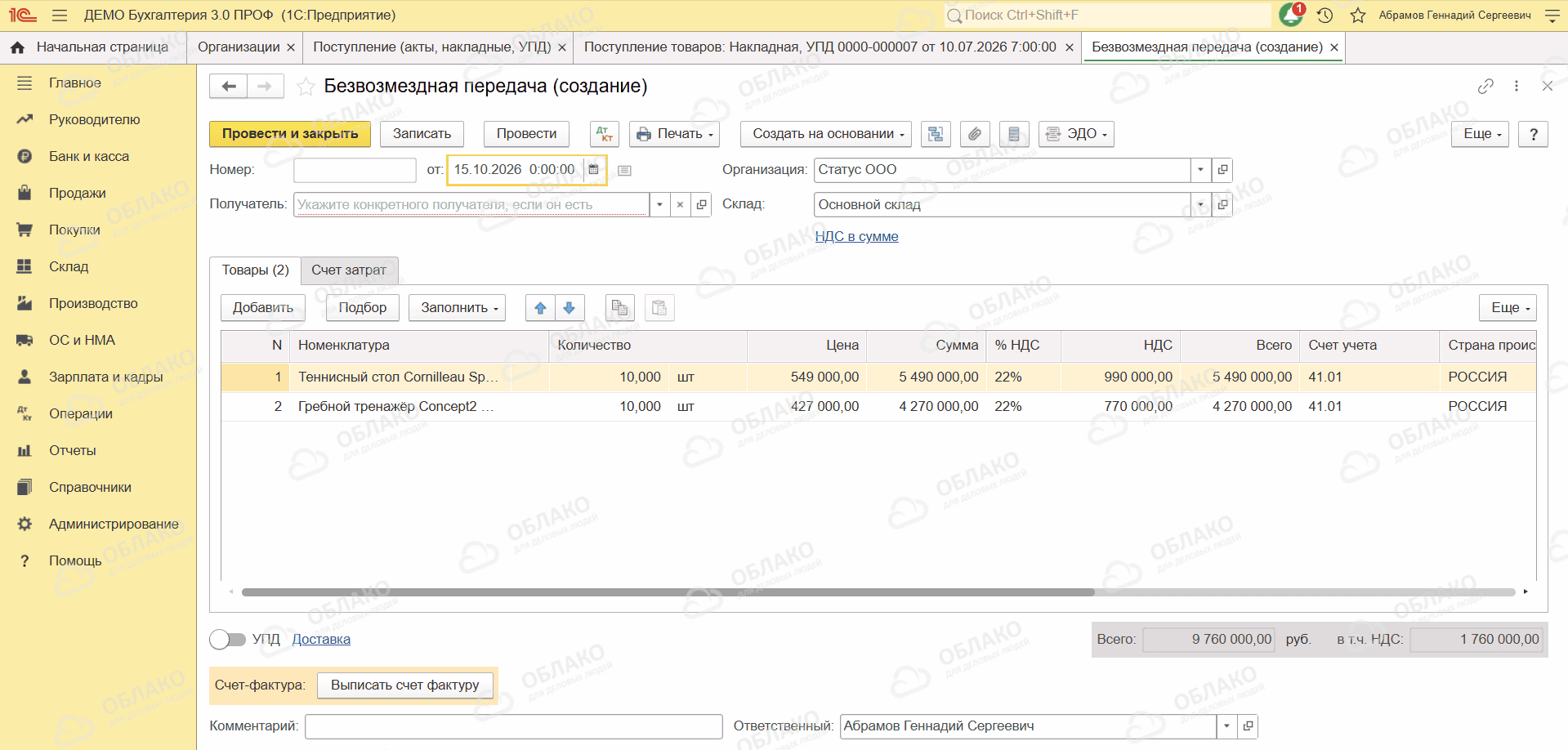
Task: Open the Заполнить dropdown menu
Action: [x=458, y=308]
